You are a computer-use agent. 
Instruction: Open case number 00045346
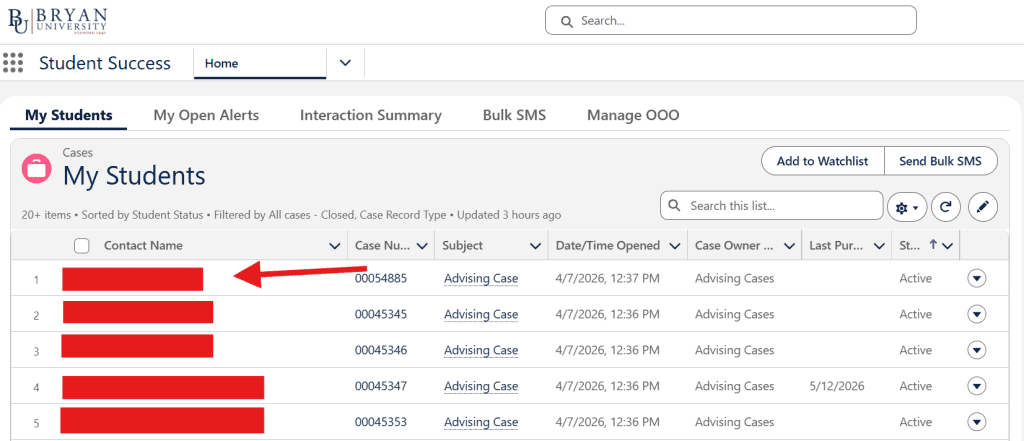click(381, 350)
